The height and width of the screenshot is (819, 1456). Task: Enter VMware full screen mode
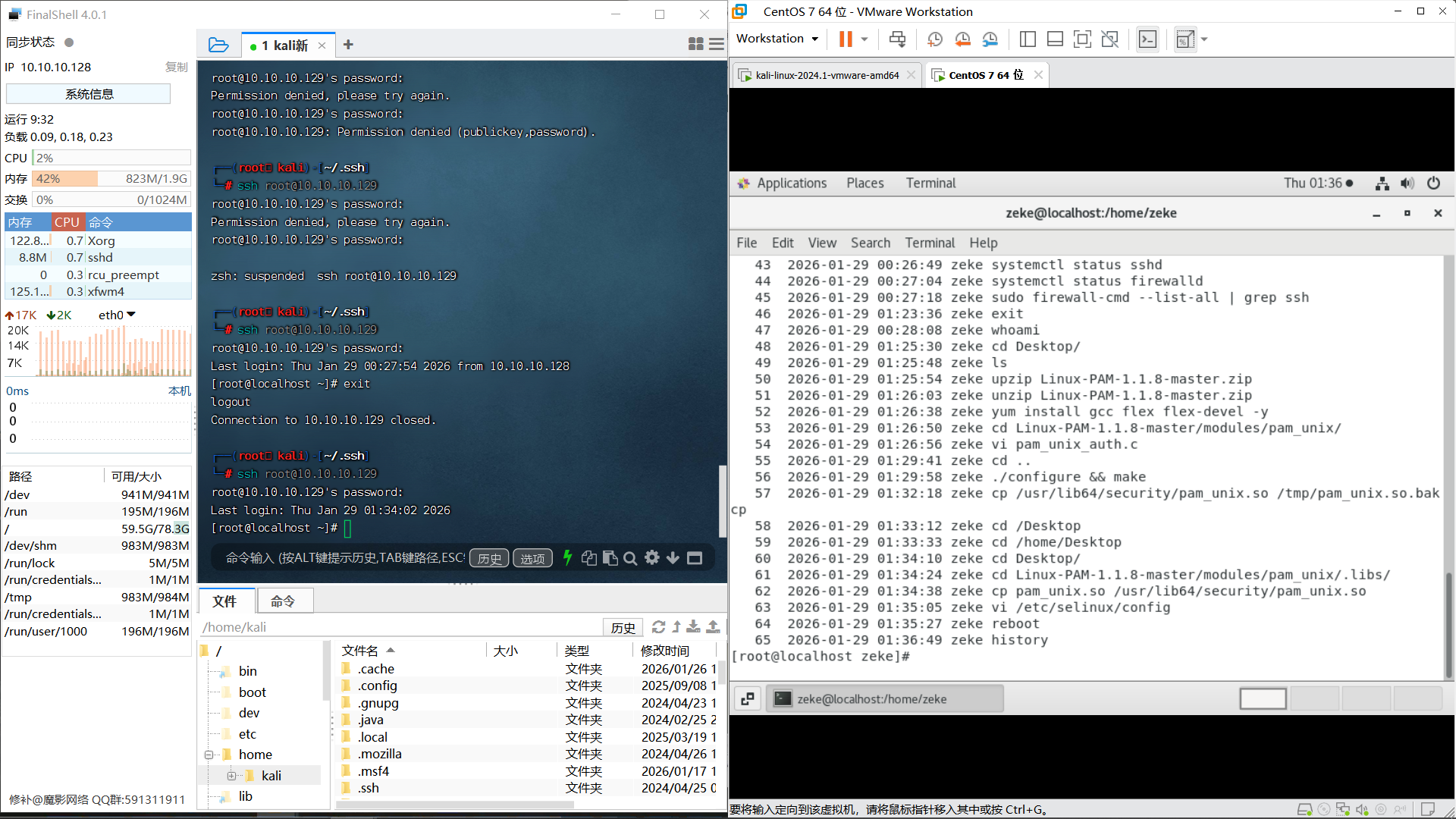pos(1082,39)
